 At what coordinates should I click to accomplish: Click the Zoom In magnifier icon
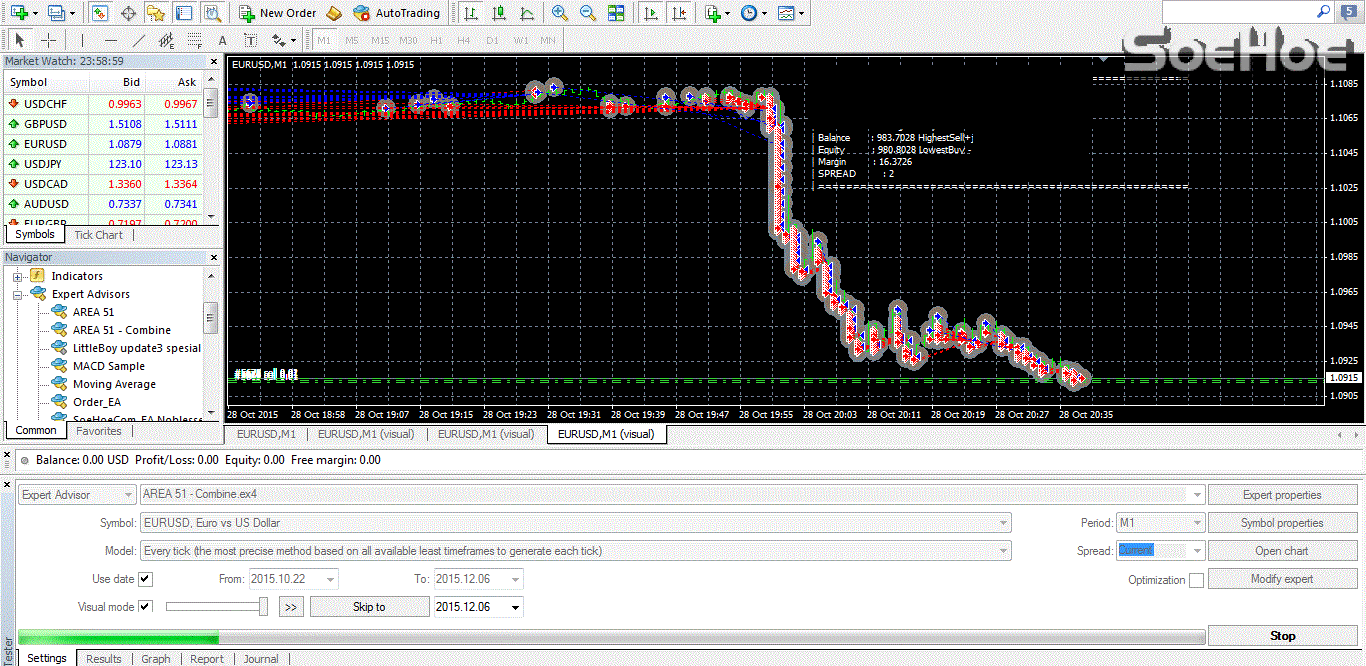click(560, 13)
